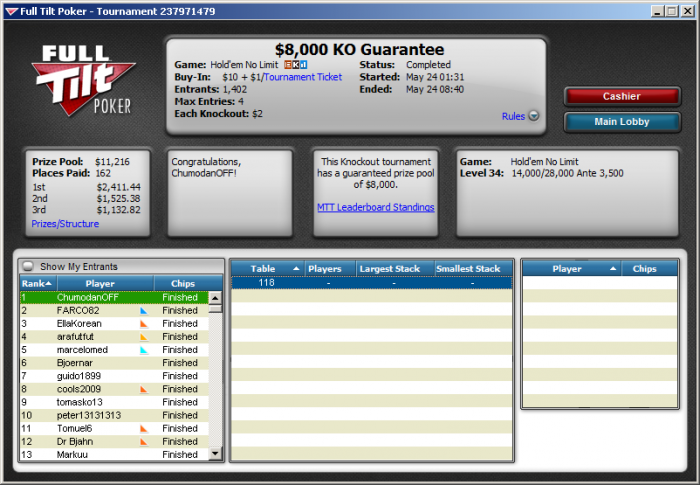Click the Congratulations, ChumodanOFF! message

point(206,167)
